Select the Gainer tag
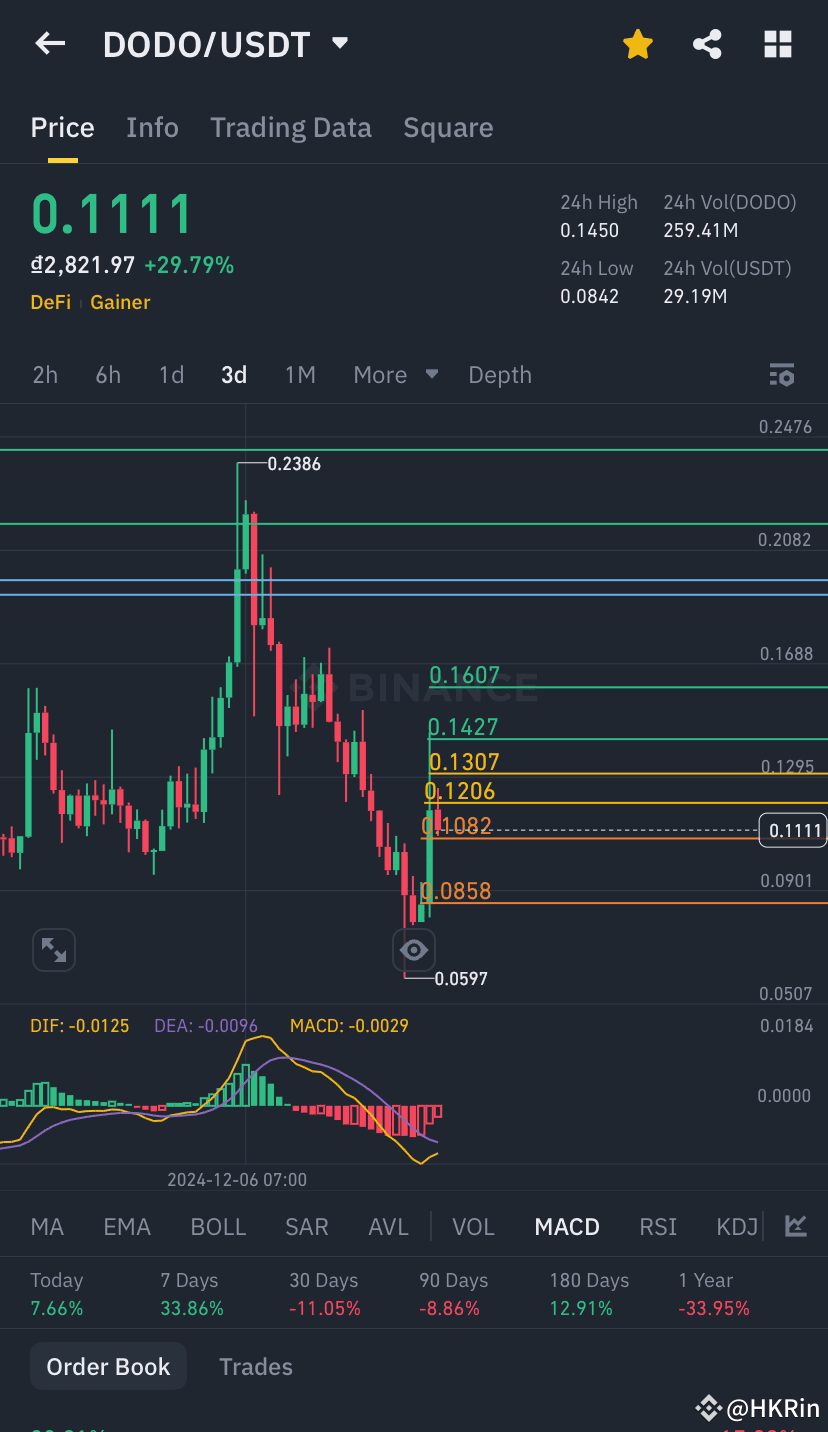Image resolution: width=828 pixels, height=1432 pixels. pyautogui.click(x=120, y=302)
